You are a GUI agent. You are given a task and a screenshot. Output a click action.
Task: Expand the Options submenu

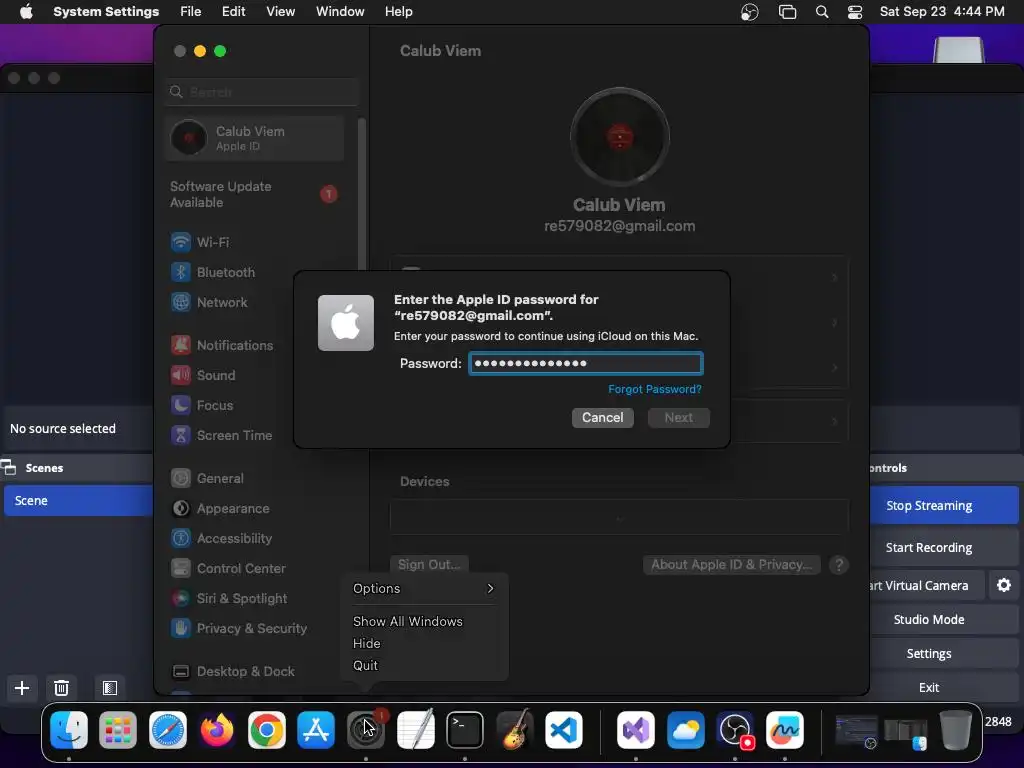coord(423,588)
